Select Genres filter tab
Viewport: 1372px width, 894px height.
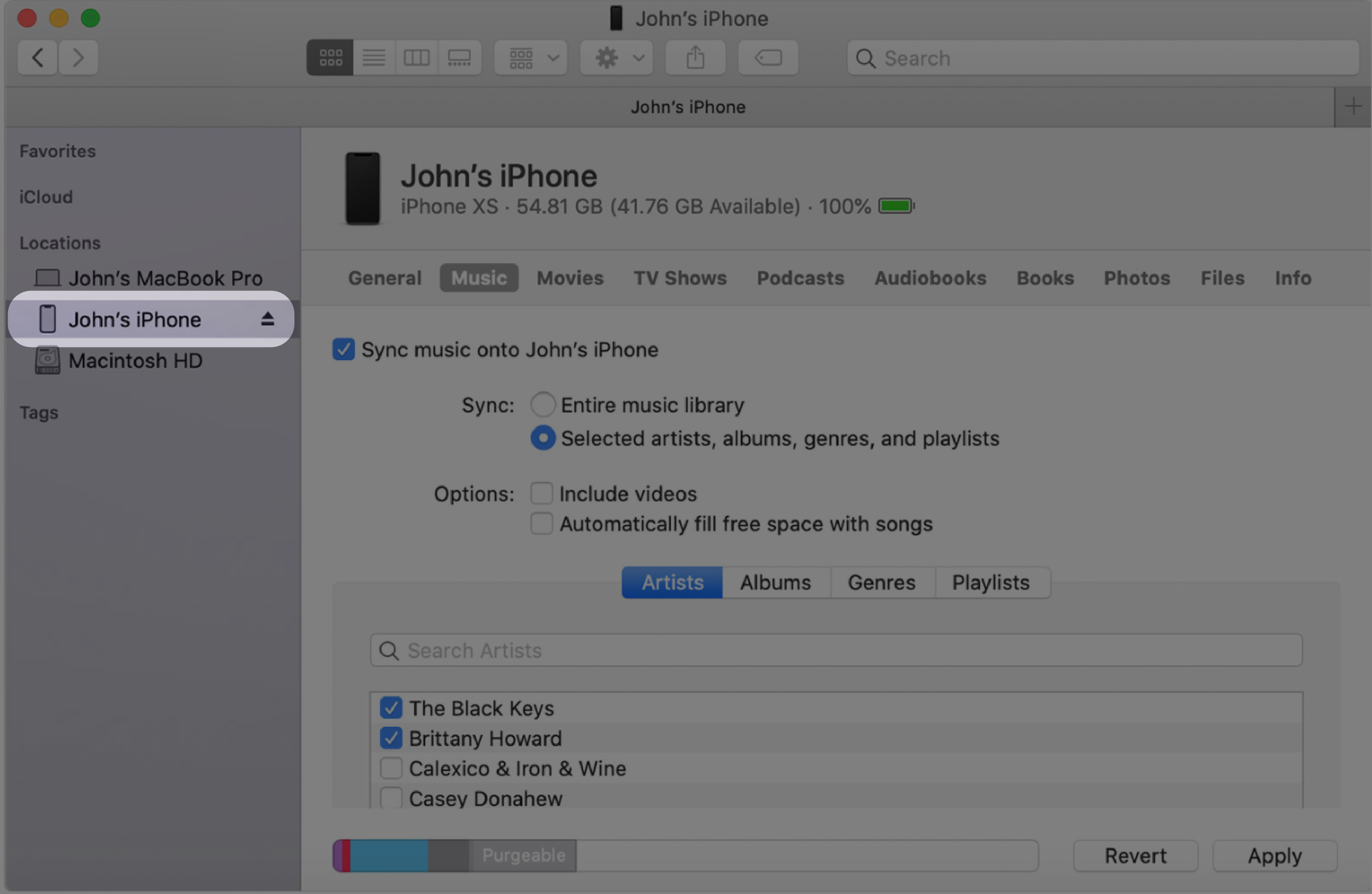pyautogui.click(x=881, y=582)
